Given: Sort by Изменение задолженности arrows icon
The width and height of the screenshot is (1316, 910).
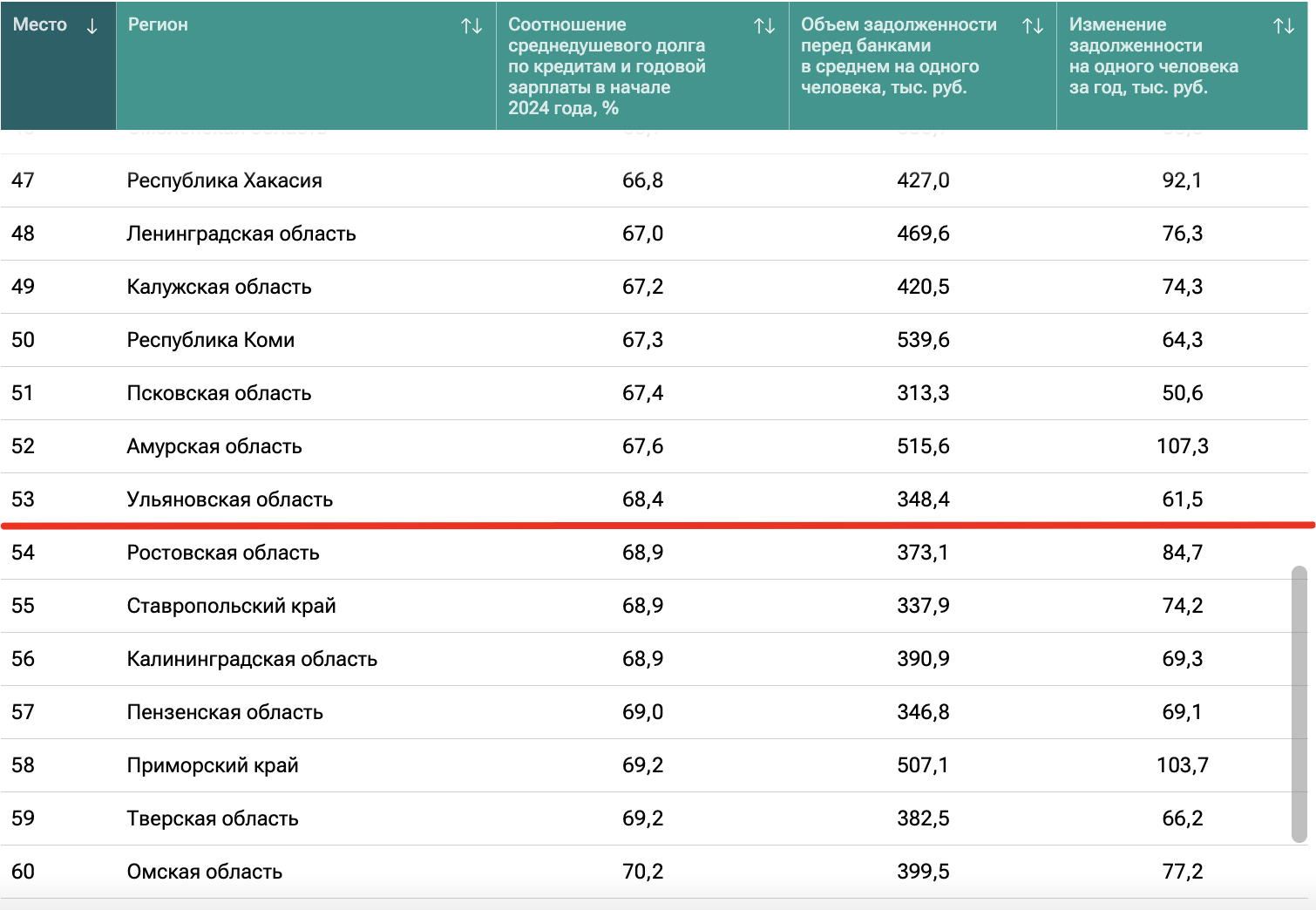Looking at the screenshot, I should tap(1284, 26).
